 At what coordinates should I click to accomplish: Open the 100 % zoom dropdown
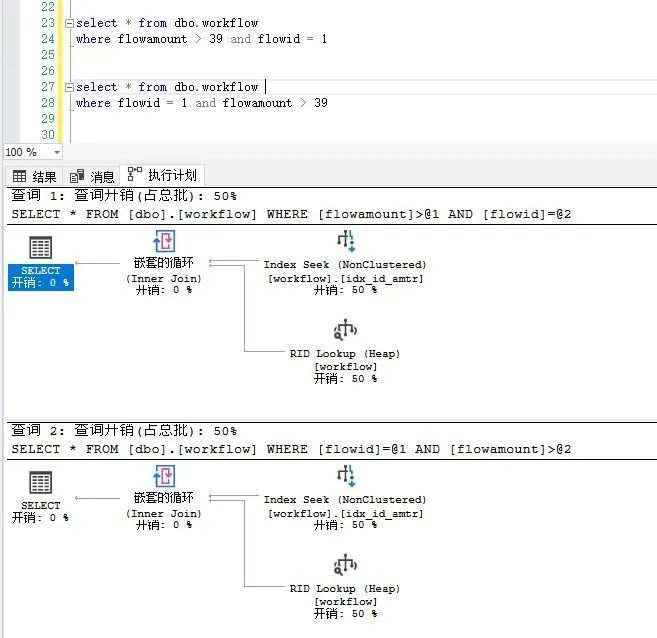pos(57,152)
